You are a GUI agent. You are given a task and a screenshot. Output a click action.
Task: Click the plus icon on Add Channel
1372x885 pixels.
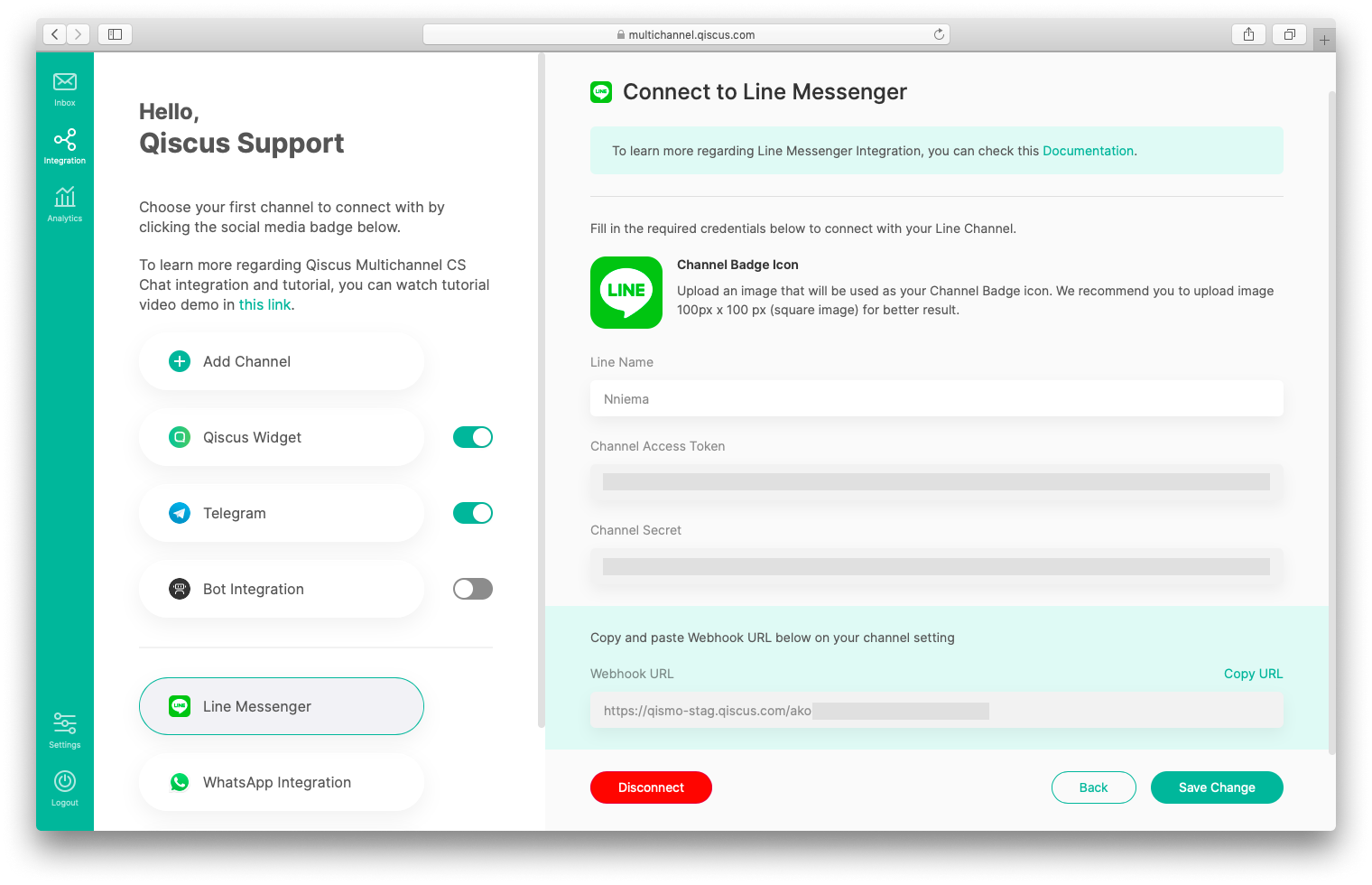tap(180, 361)
